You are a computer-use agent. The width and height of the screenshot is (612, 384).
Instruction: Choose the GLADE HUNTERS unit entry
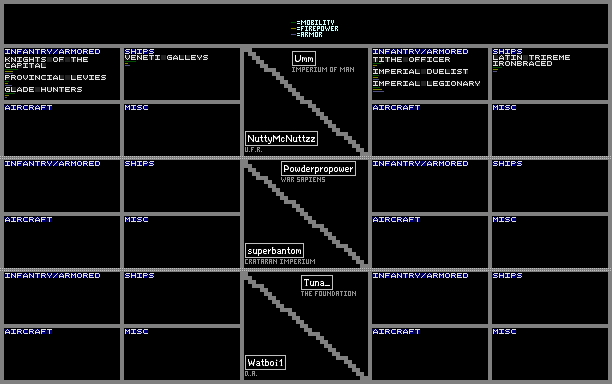coord(44,89)
